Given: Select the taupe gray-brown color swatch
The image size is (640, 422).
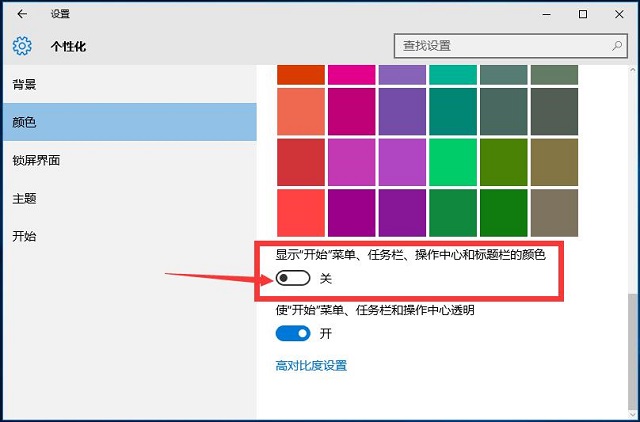Looking at the screenshot, I should [x=554, y=212].
